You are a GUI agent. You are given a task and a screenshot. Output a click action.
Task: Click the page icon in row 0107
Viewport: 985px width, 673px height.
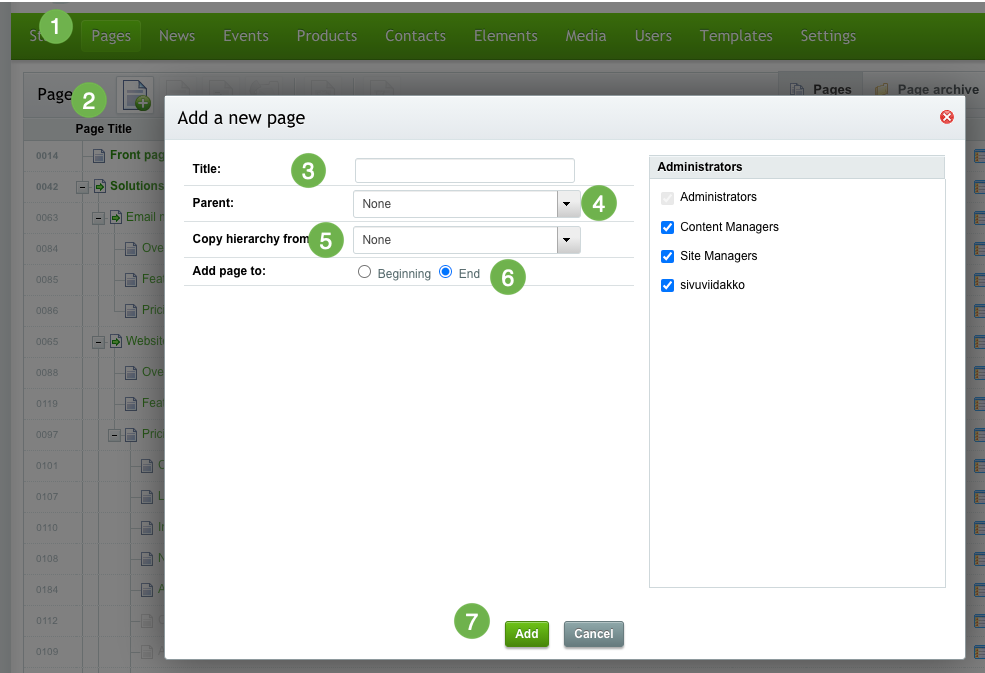click(146, 496)
